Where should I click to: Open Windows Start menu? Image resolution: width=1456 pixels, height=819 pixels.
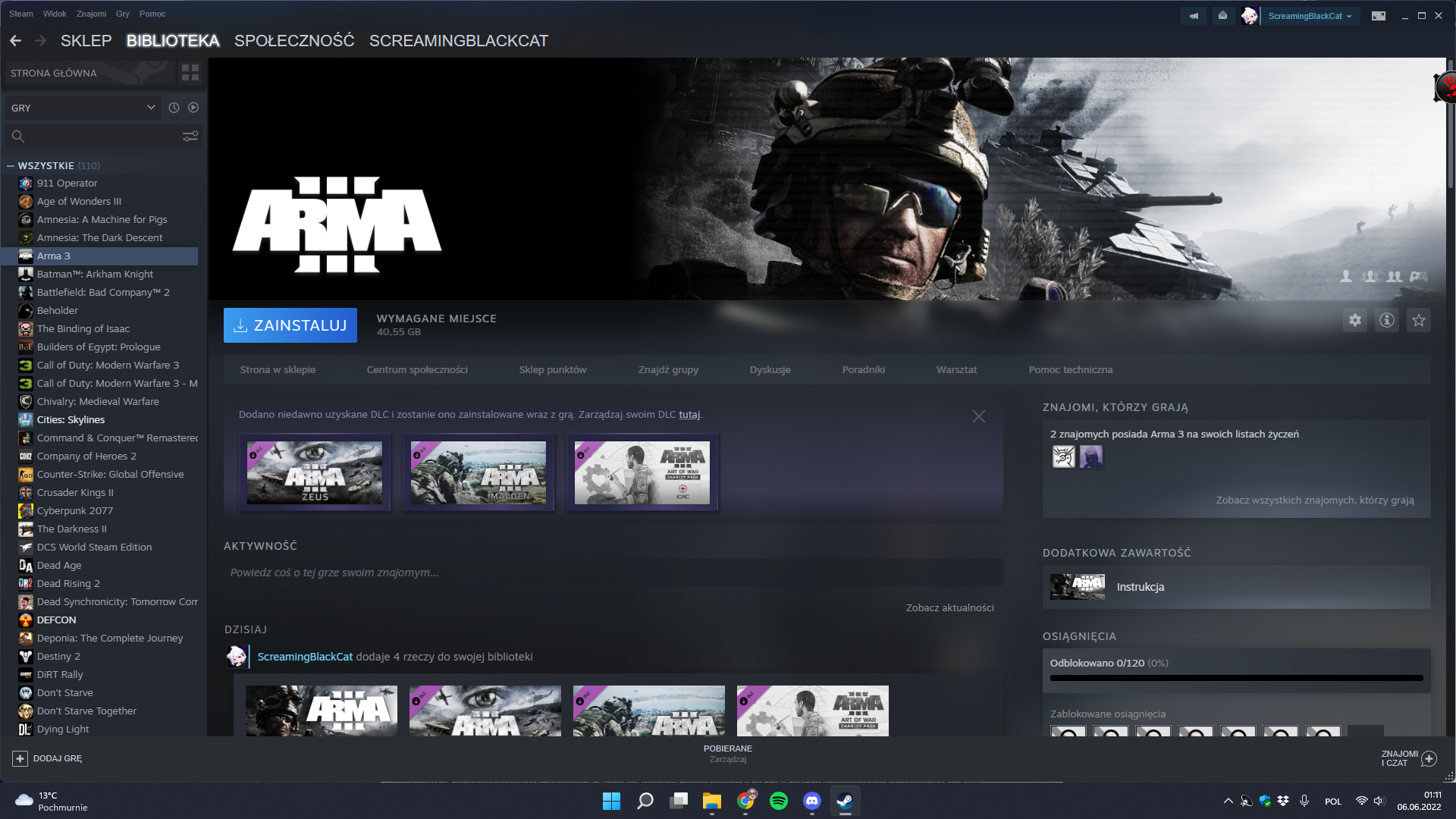point(611,801)
